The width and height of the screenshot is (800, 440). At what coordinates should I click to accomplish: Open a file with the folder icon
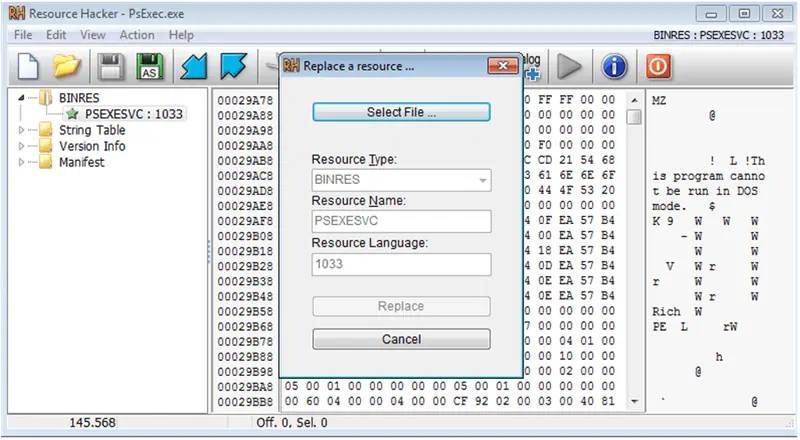tap(67, 66)
